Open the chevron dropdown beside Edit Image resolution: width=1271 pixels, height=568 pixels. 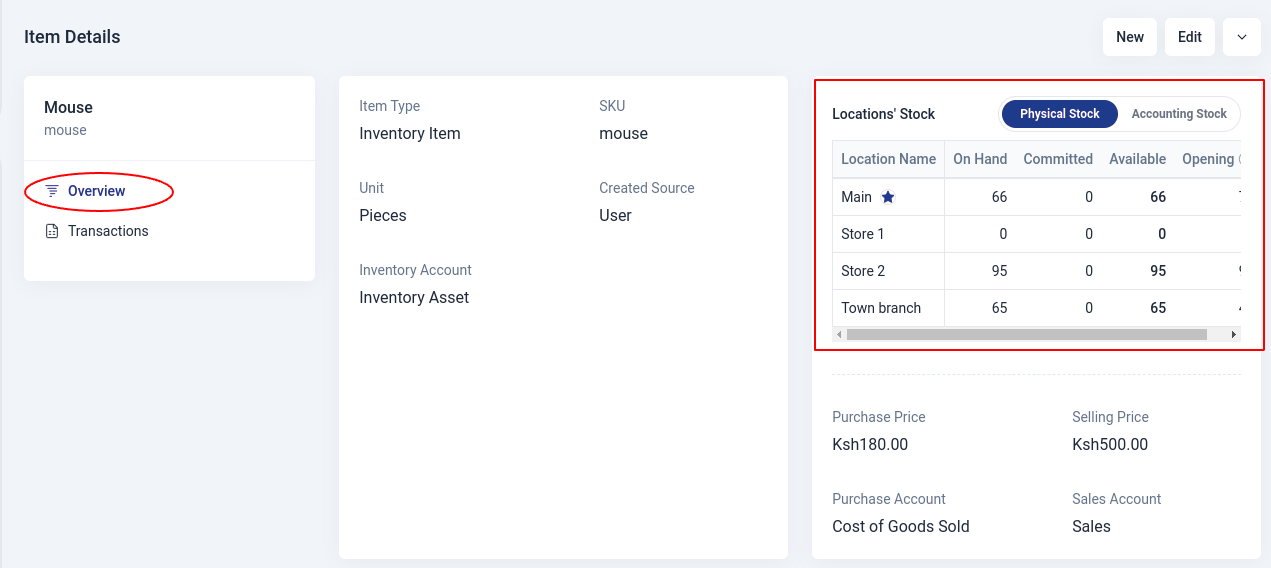pyautogui.click(x=1241, y=37)
